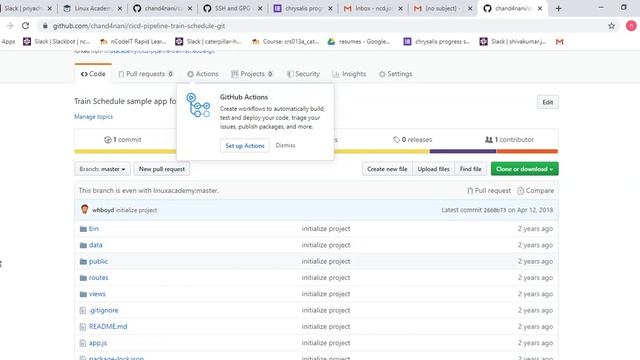Open the views folder

tap(97, 294)
